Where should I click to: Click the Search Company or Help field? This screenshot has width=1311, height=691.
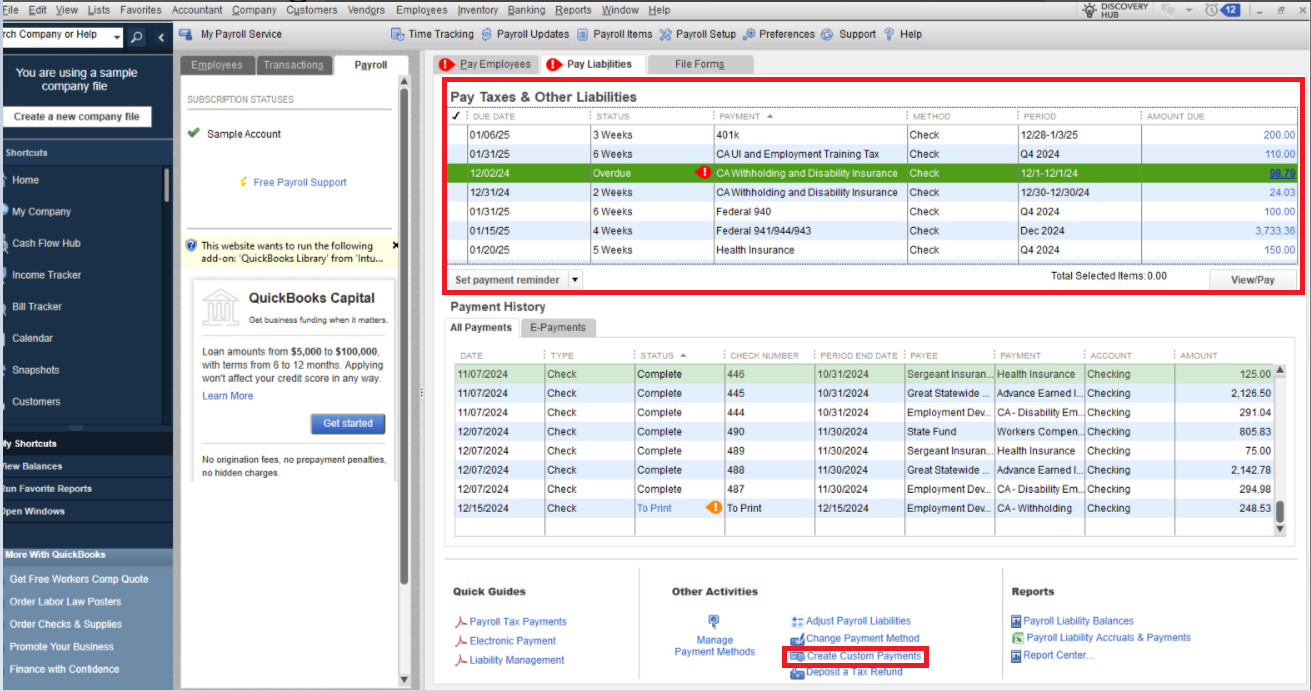(x=55, y=37)
